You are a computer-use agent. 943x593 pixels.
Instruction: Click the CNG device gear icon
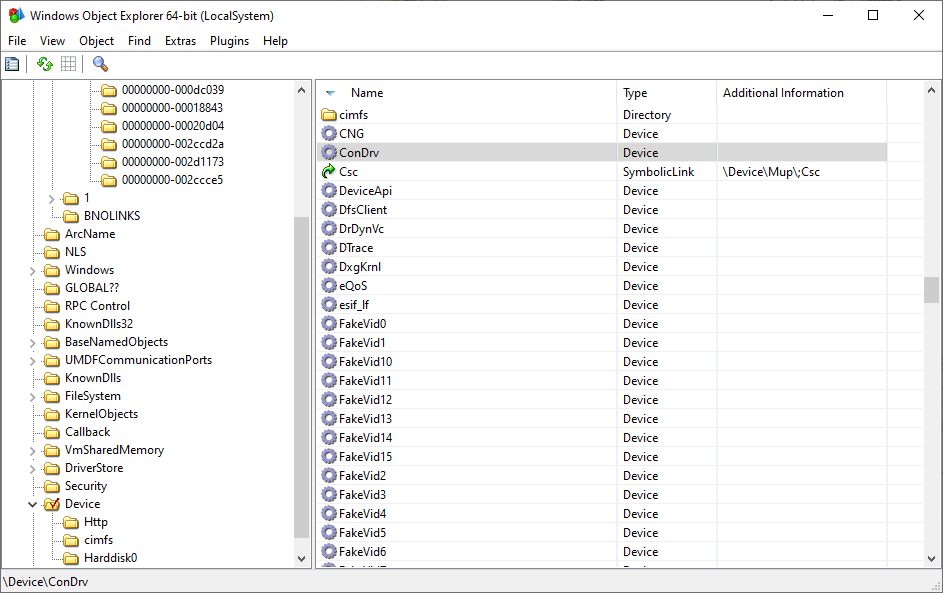pyautogui.click(x=328, y=134)
